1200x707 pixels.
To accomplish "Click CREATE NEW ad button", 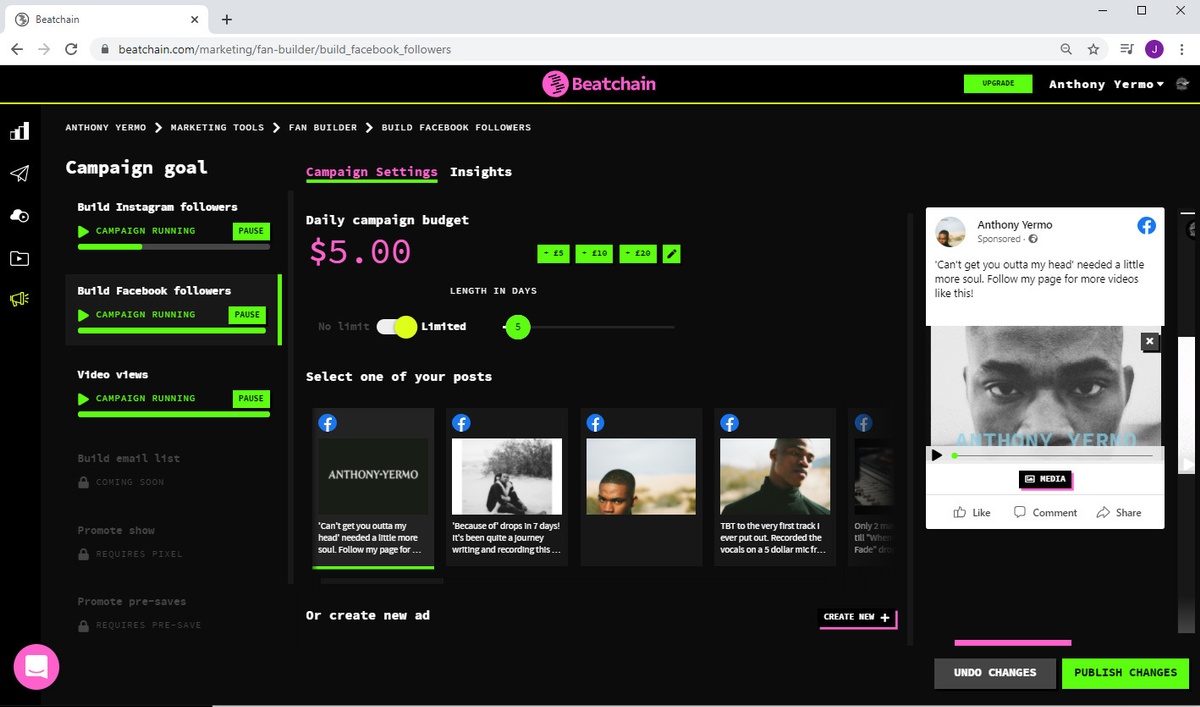I will (x=857, y=617).
